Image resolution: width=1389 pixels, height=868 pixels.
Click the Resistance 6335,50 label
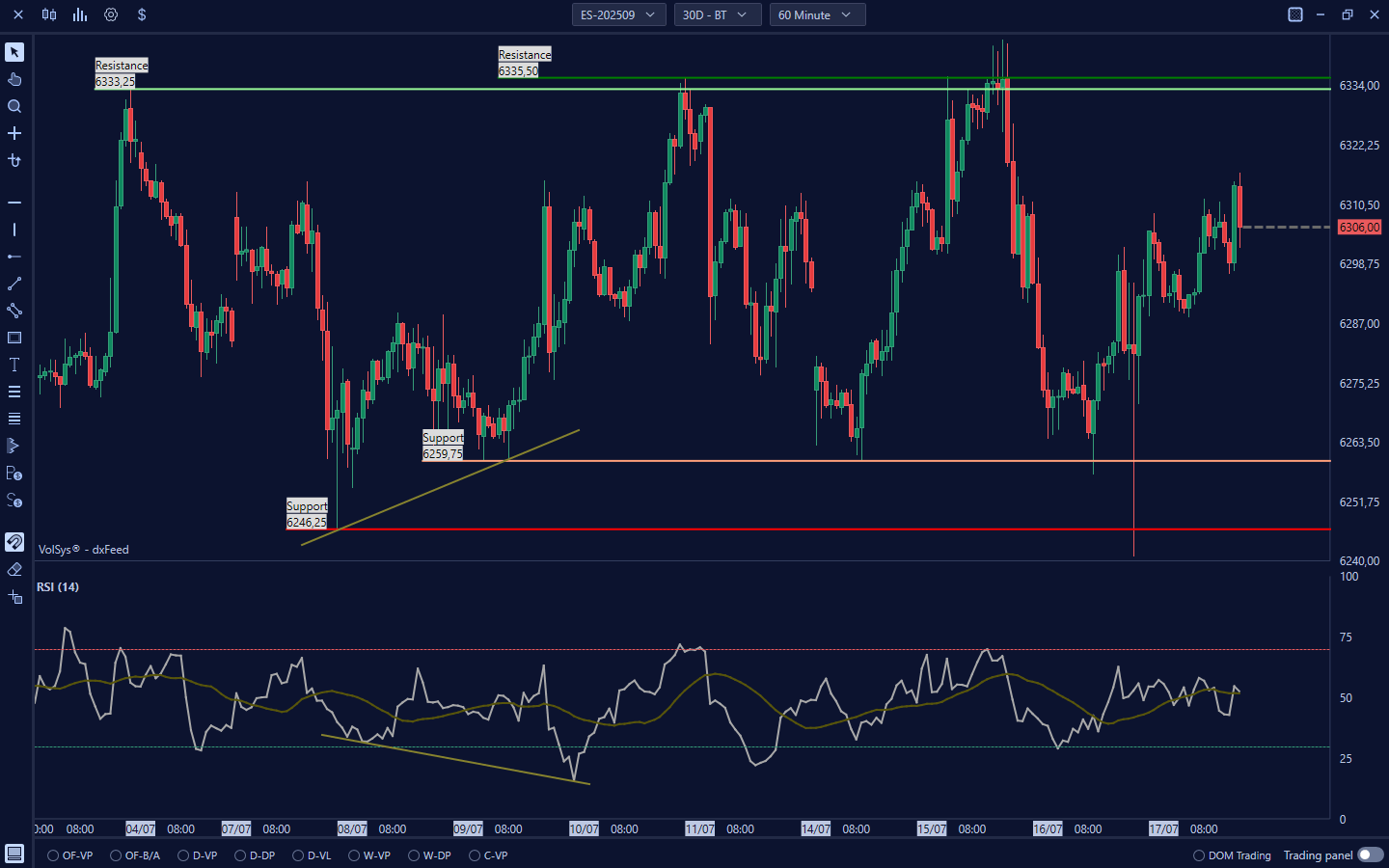pyautogui.click(x=524, y=63)
